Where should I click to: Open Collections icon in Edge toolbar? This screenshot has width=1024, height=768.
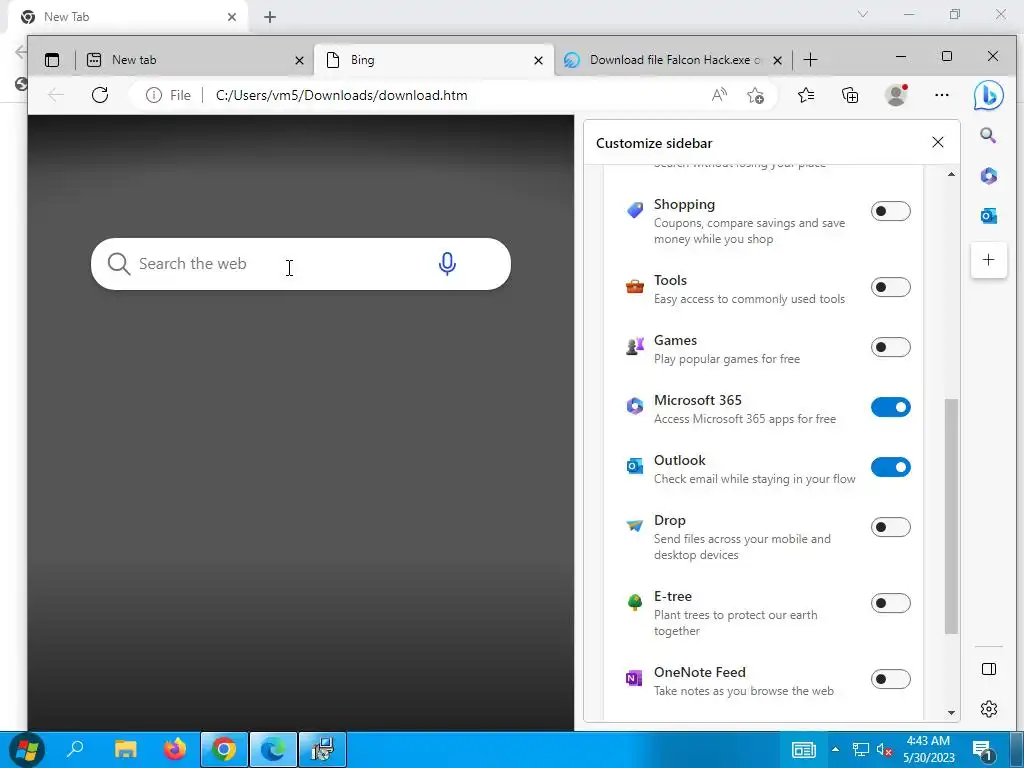pos(850,95)
